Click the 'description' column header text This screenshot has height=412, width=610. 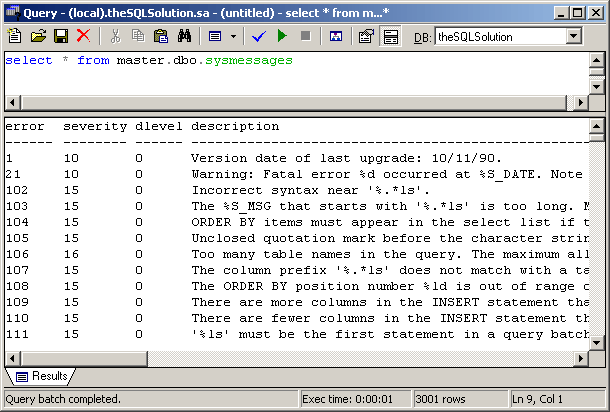coord(235,126)
